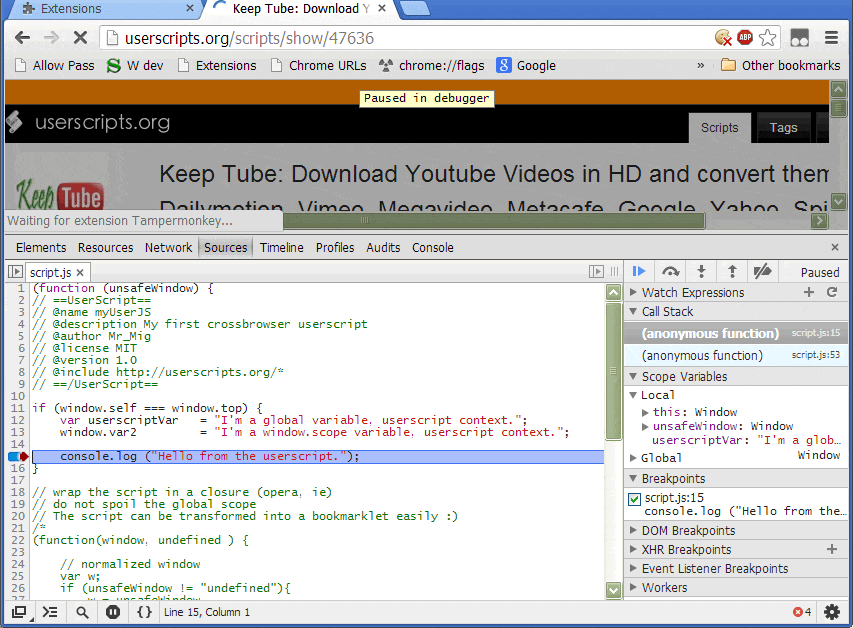853x628 pixels.
Task: Dock DevTools to separate window
Action: [20, 612]
